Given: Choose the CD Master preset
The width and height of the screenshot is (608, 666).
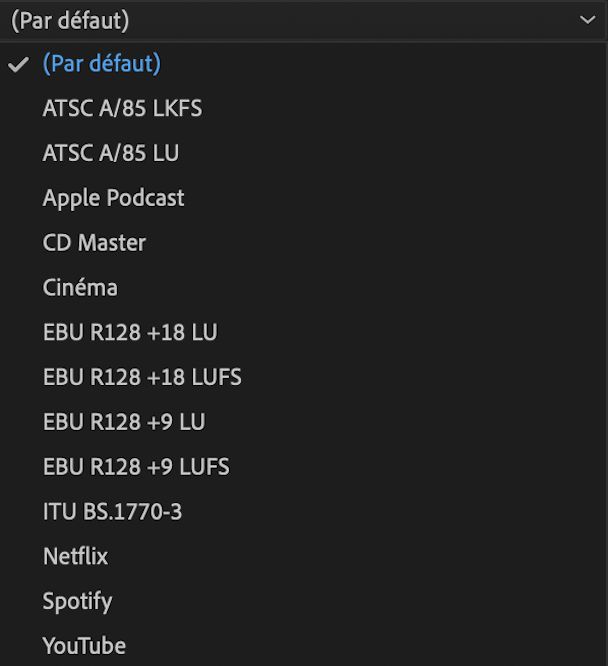Looking at the screenshot, I should tap(94, 243).
